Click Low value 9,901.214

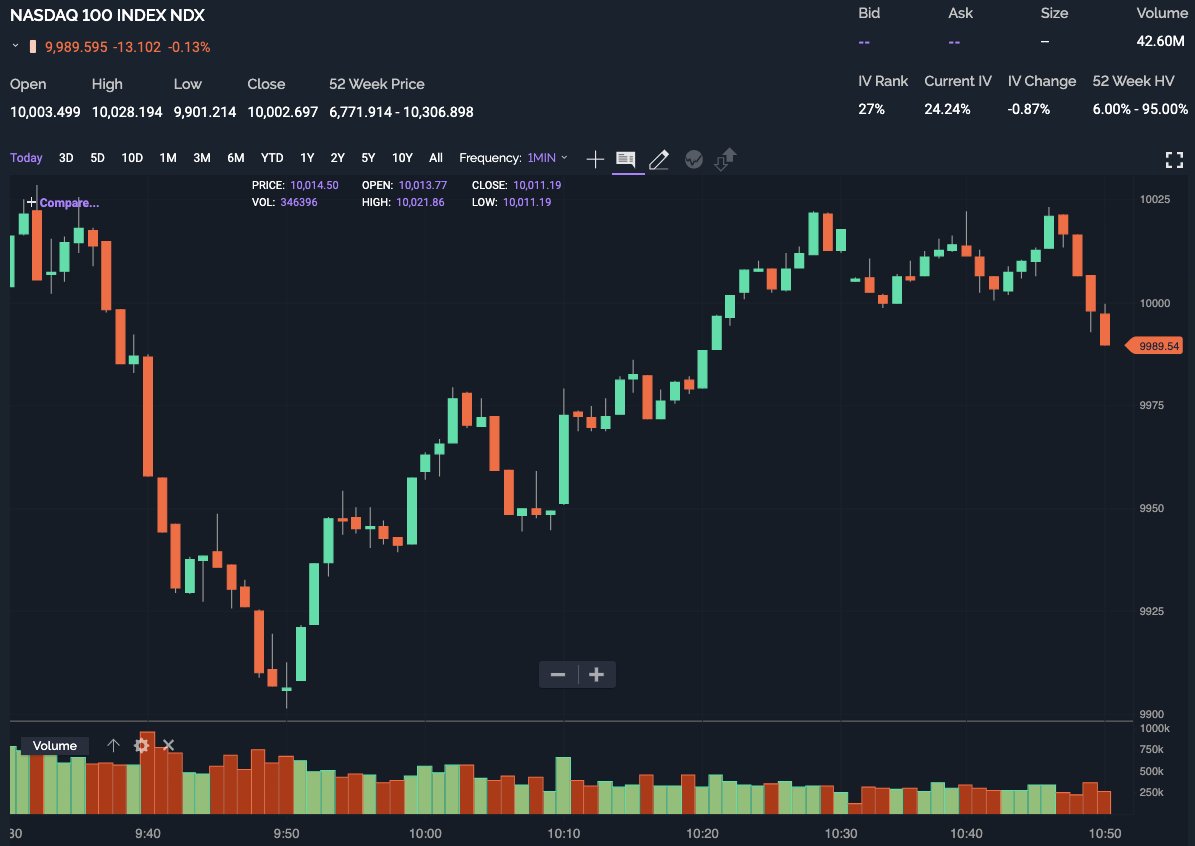click(205, 112)
